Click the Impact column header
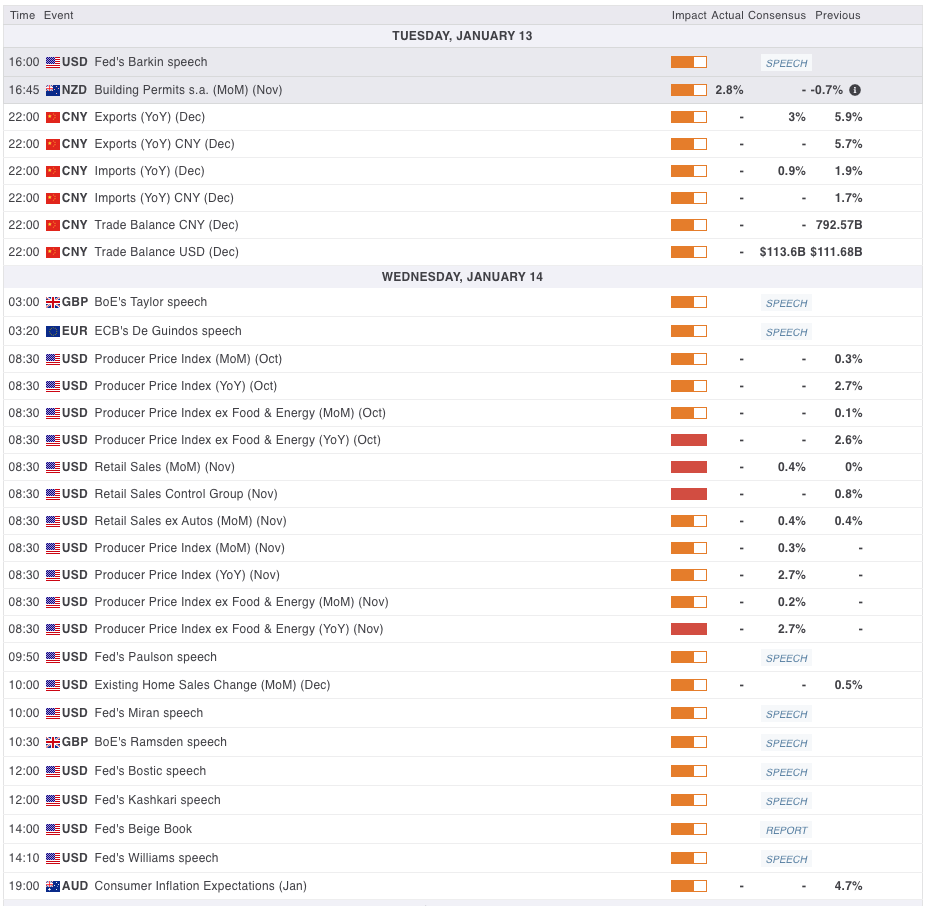This screenshot has width=941, height=906. pos(688,16)
